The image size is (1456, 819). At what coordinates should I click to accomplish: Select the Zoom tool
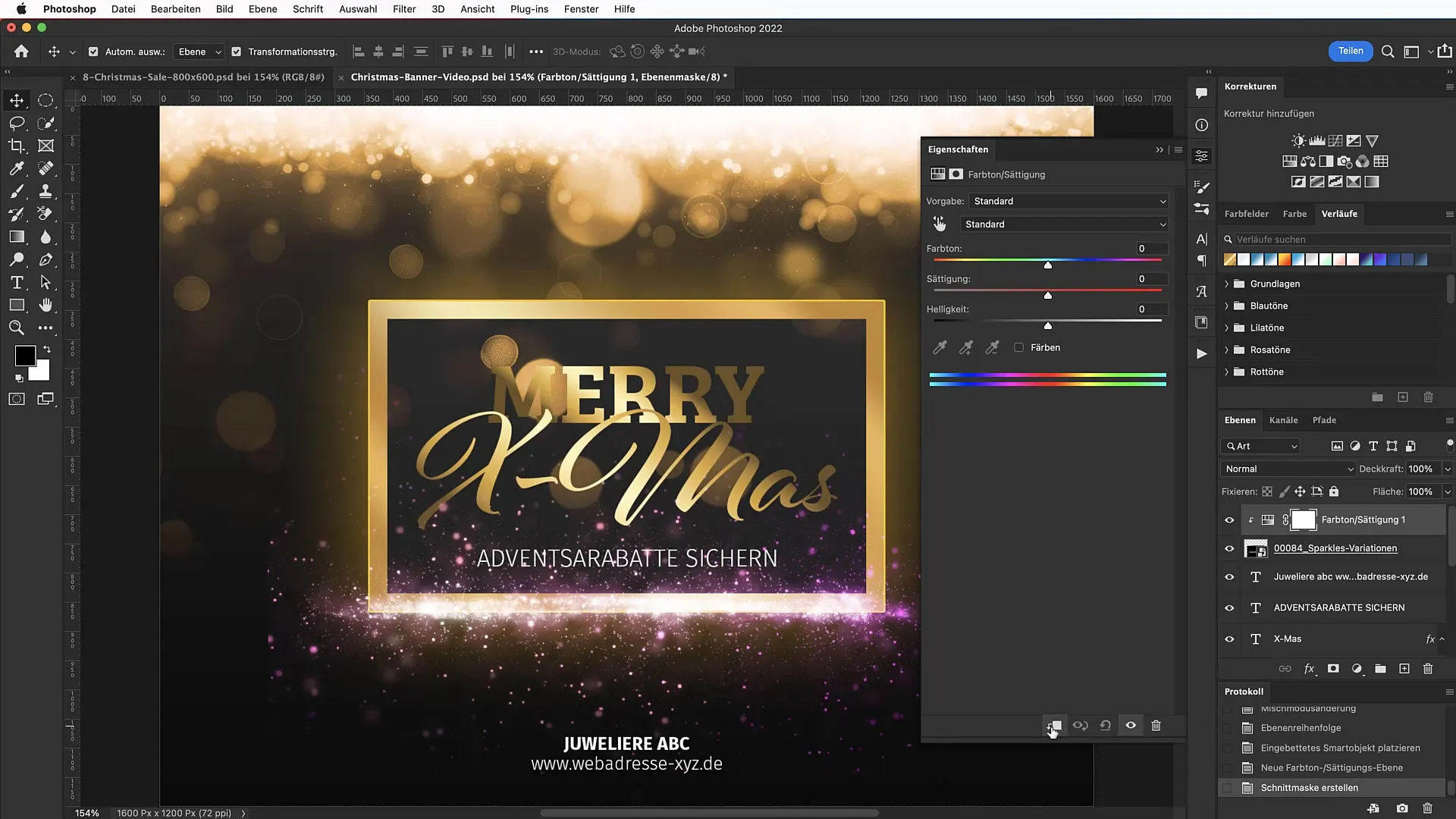tap(17, 328)
